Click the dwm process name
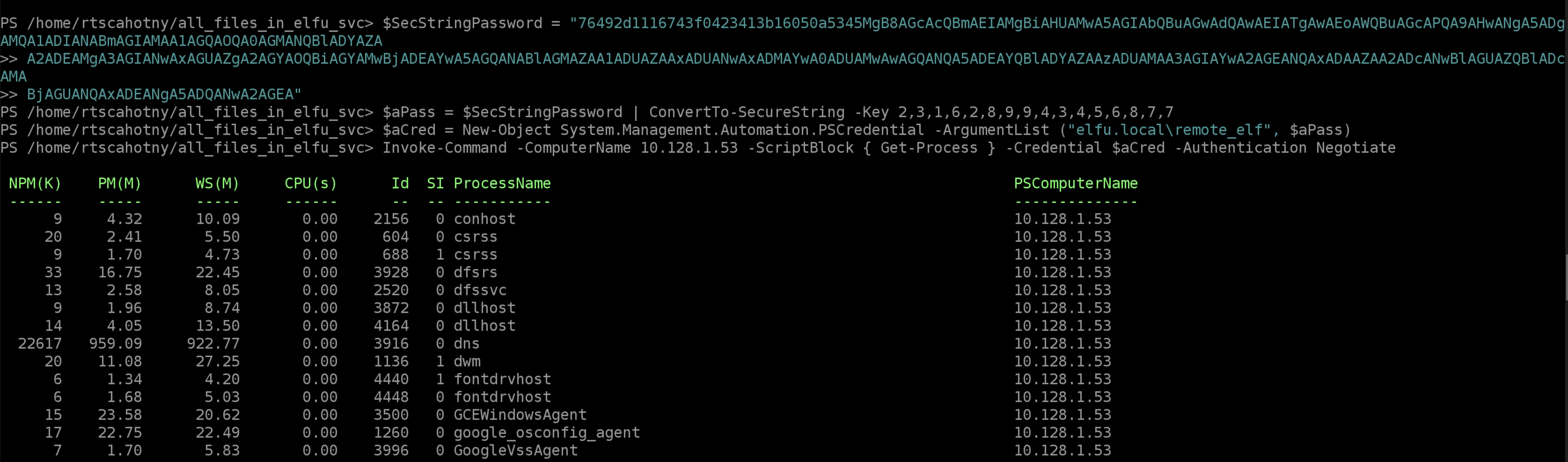 466,361
